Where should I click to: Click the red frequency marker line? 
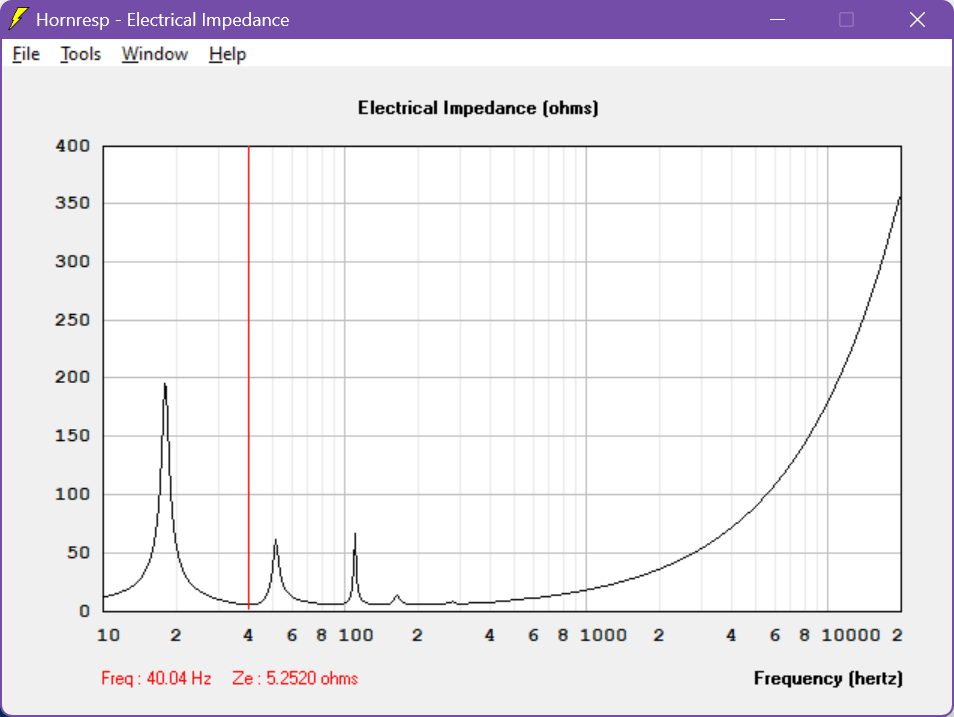(249, 377)
